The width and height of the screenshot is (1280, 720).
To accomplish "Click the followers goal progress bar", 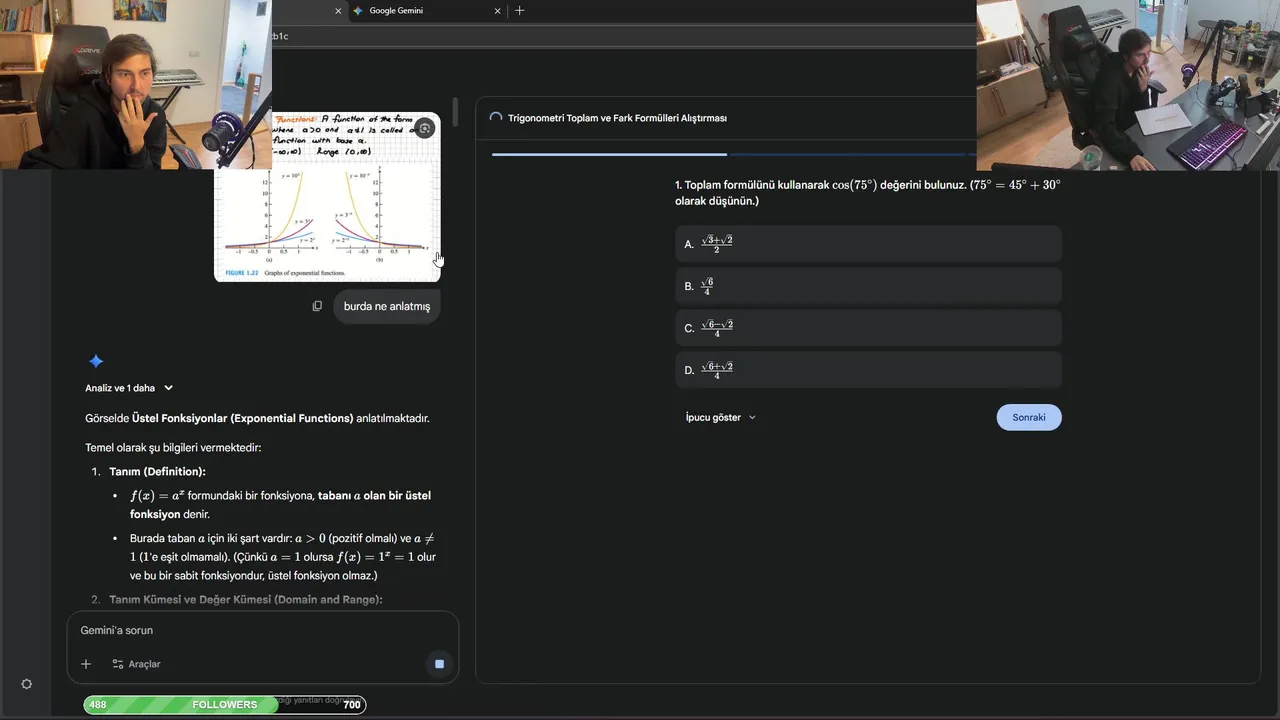I will [225, 705].
